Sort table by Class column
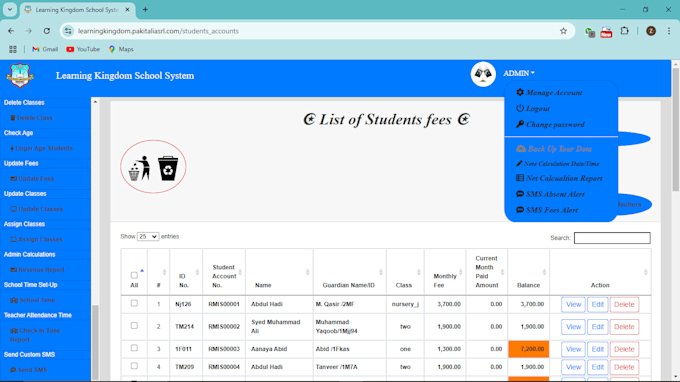The image size is (680, 382). coord(405,272)
